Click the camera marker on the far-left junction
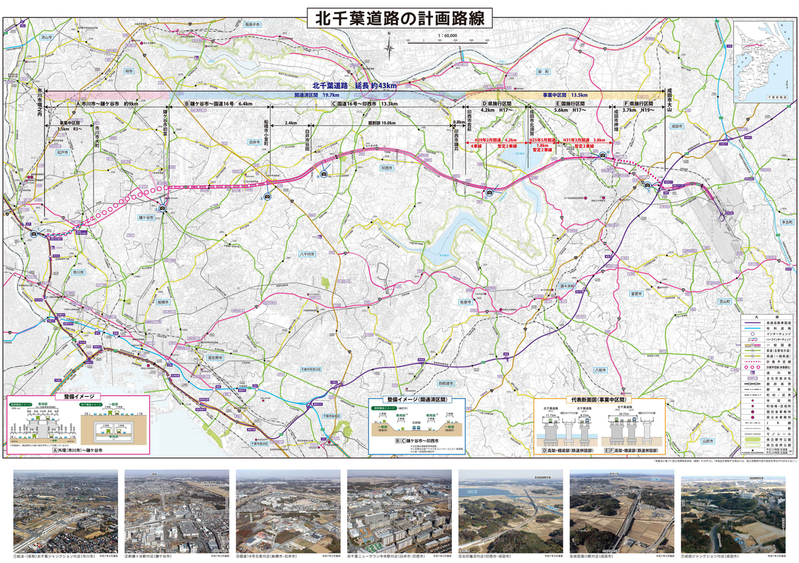 [x=34, y=234]
